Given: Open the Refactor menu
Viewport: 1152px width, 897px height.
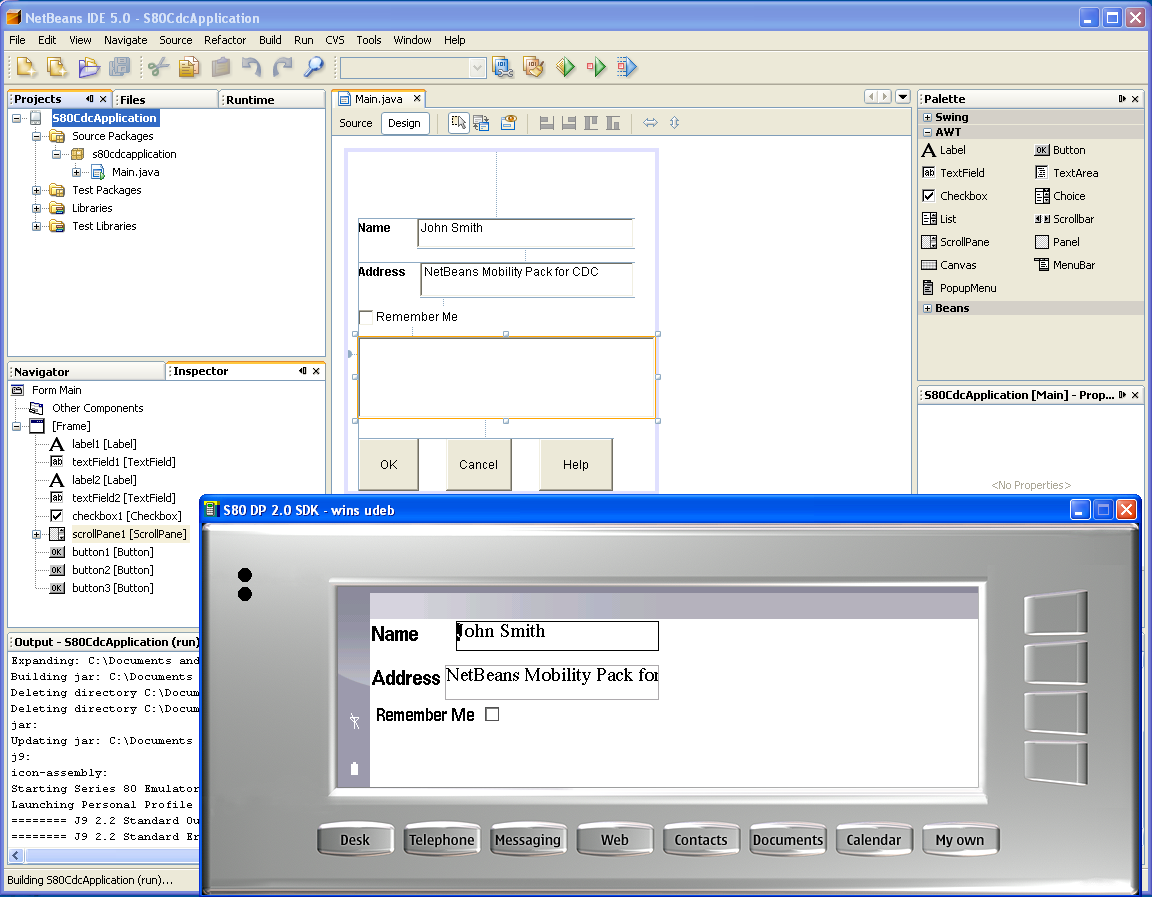Looking at the screenshot, I should coord(225,40).
